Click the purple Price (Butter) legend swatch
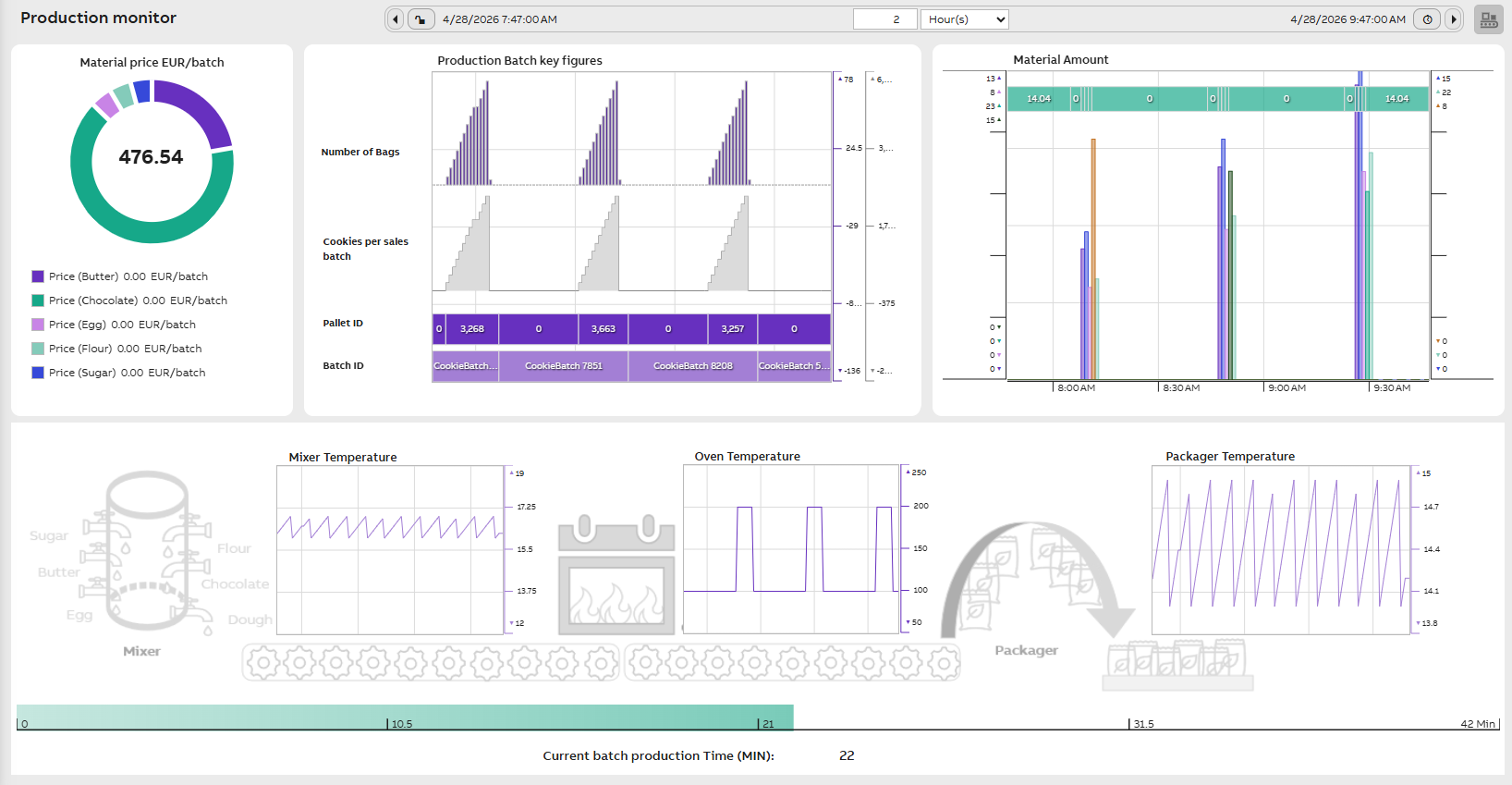This screenshot has width=1512, height=785. pyautogui.click(x=38, y=276)
